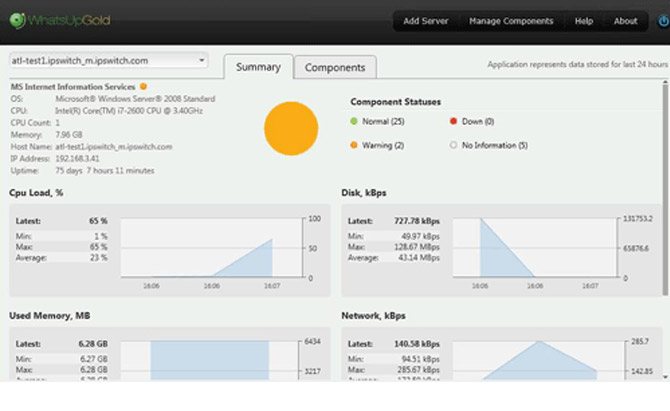Click the Cpu Load Average 23 % value
The image size is (670, 411).
coord(99,258)
